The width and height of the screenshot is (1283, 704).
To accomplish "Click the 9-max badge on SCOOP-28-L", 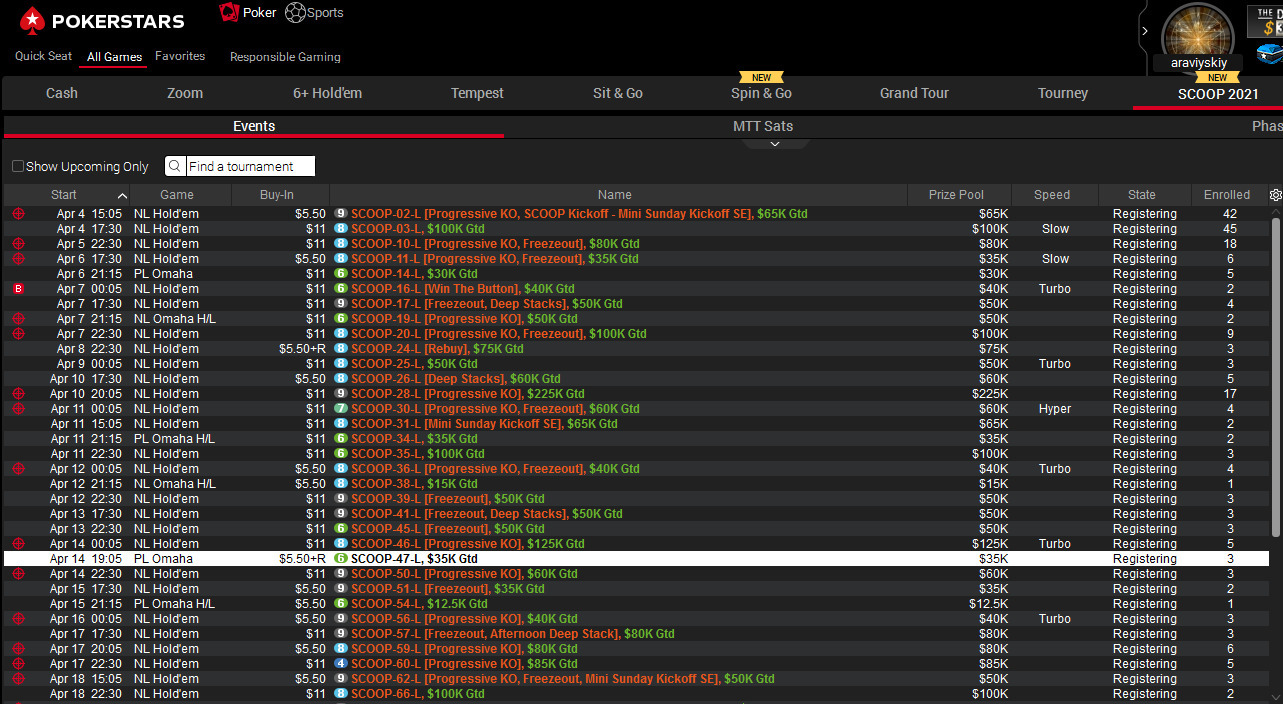I will click(341, 394).
